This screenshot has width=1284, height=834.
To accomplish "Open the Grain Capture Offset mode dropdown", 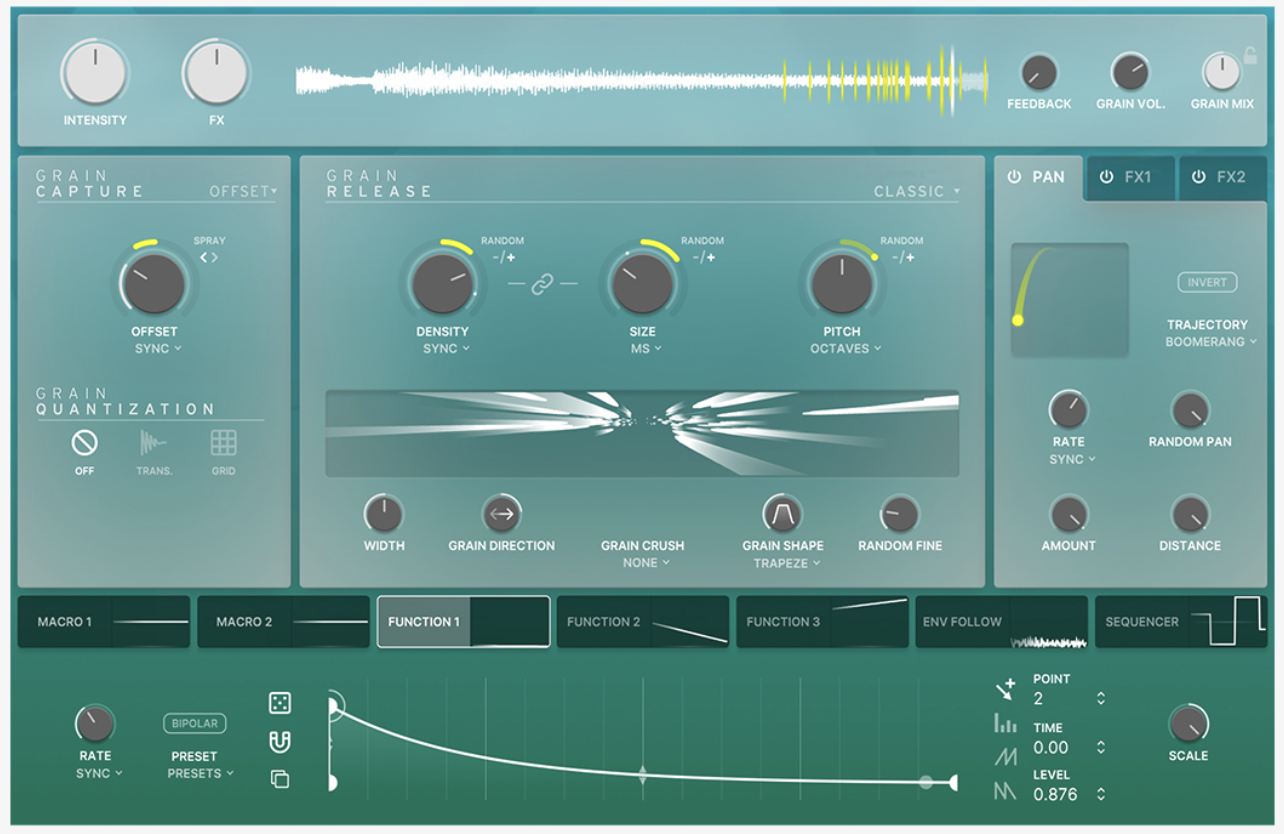I will (243, 191).
